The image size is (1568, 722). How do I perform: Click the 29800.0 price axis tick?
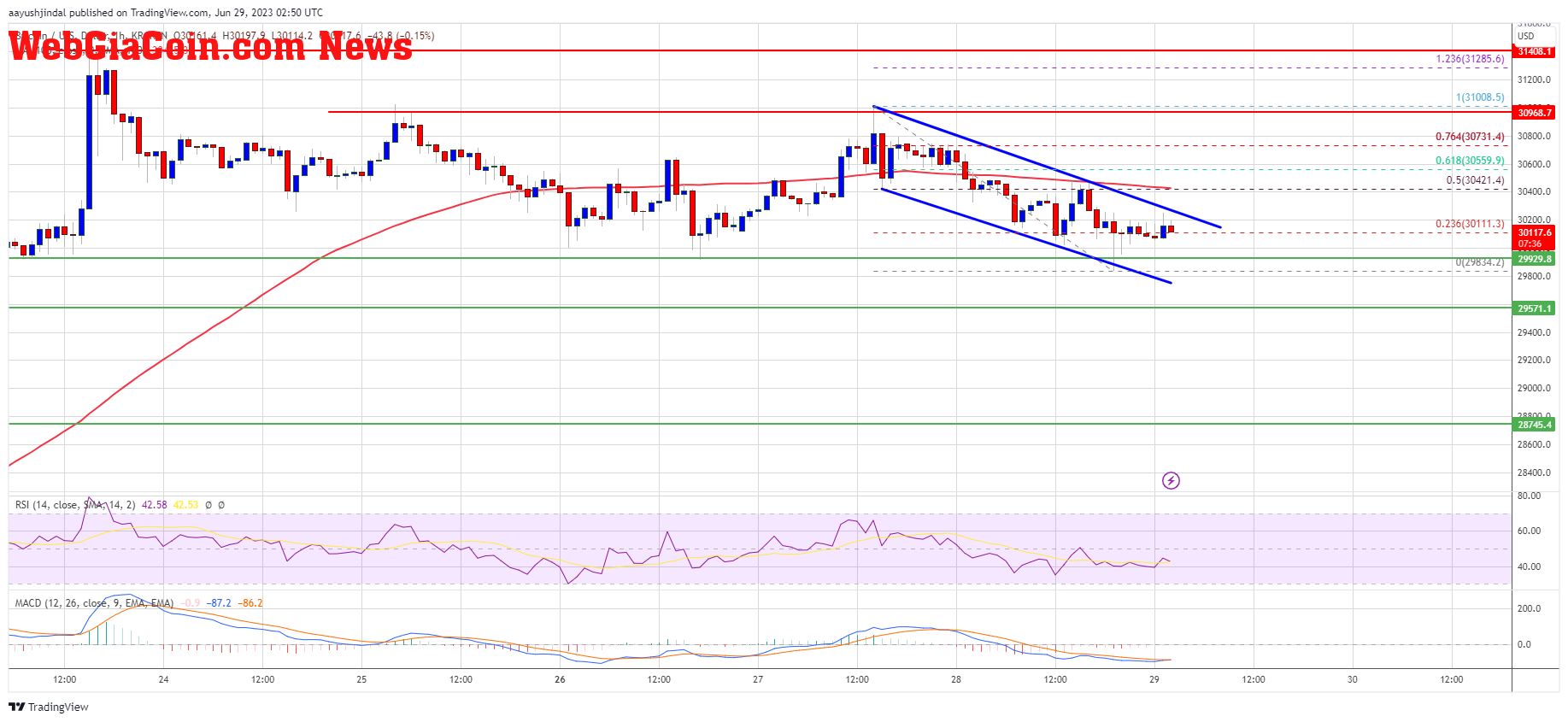[x=1534, y=276]
